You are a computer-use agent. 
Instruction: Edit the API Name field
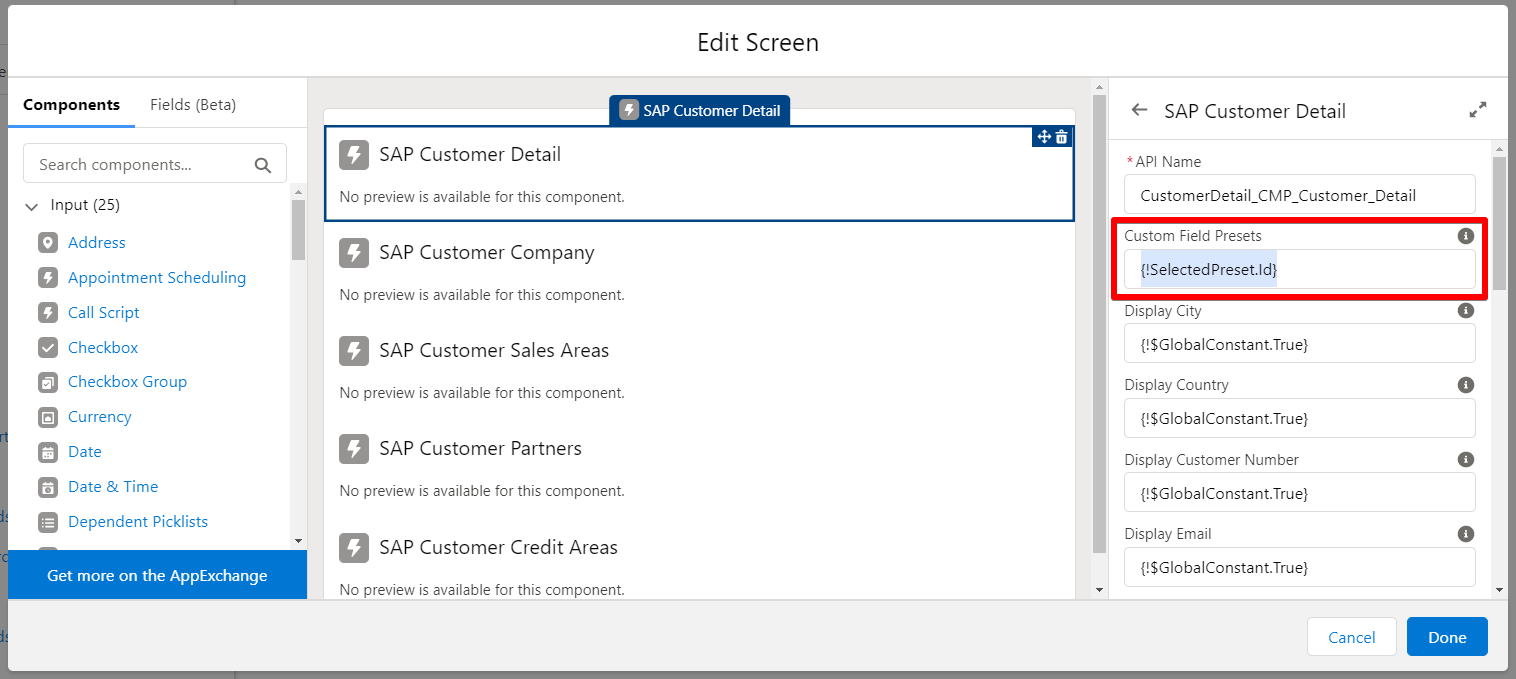(x=1299, y=195)
